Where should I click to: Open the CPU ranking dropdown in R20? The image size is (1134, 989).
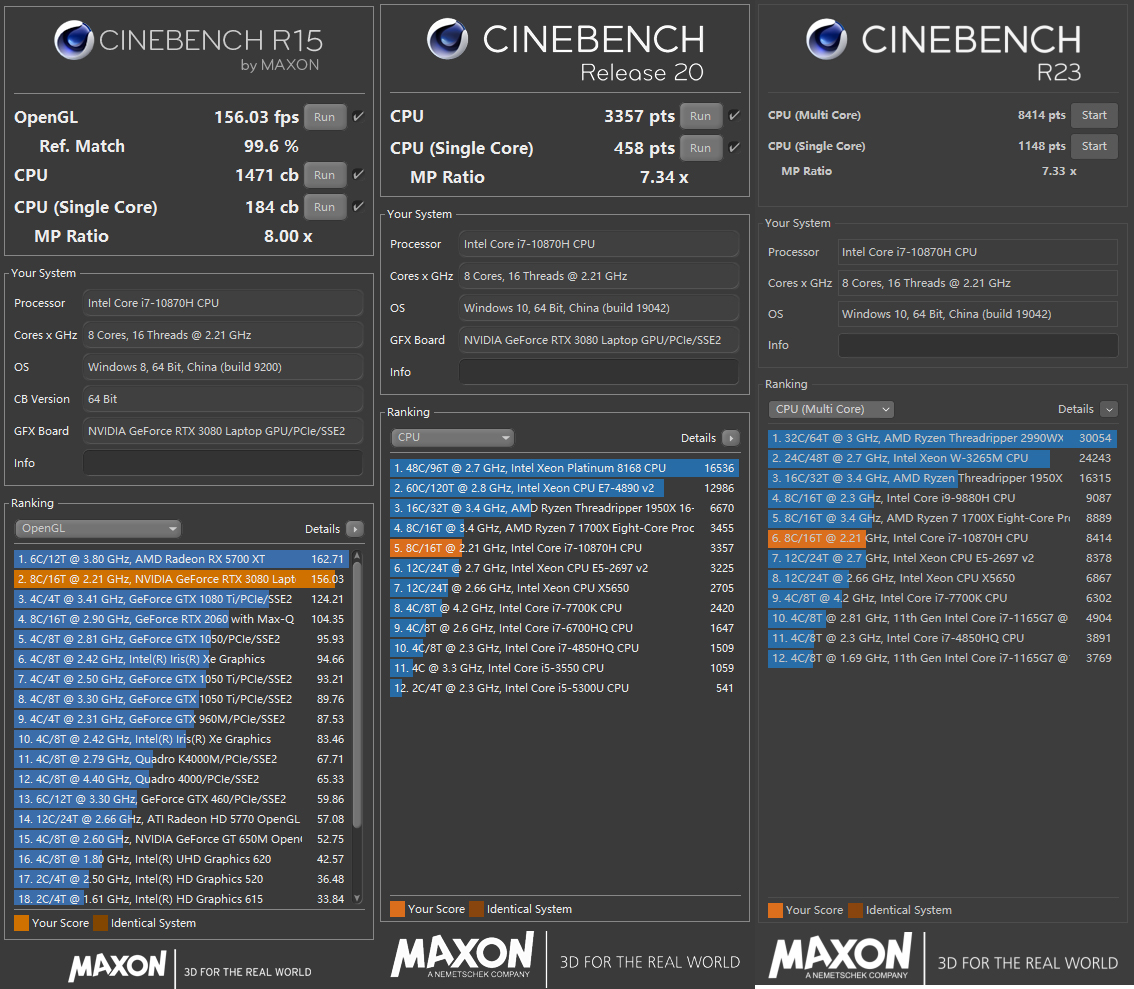click(452, 438)
